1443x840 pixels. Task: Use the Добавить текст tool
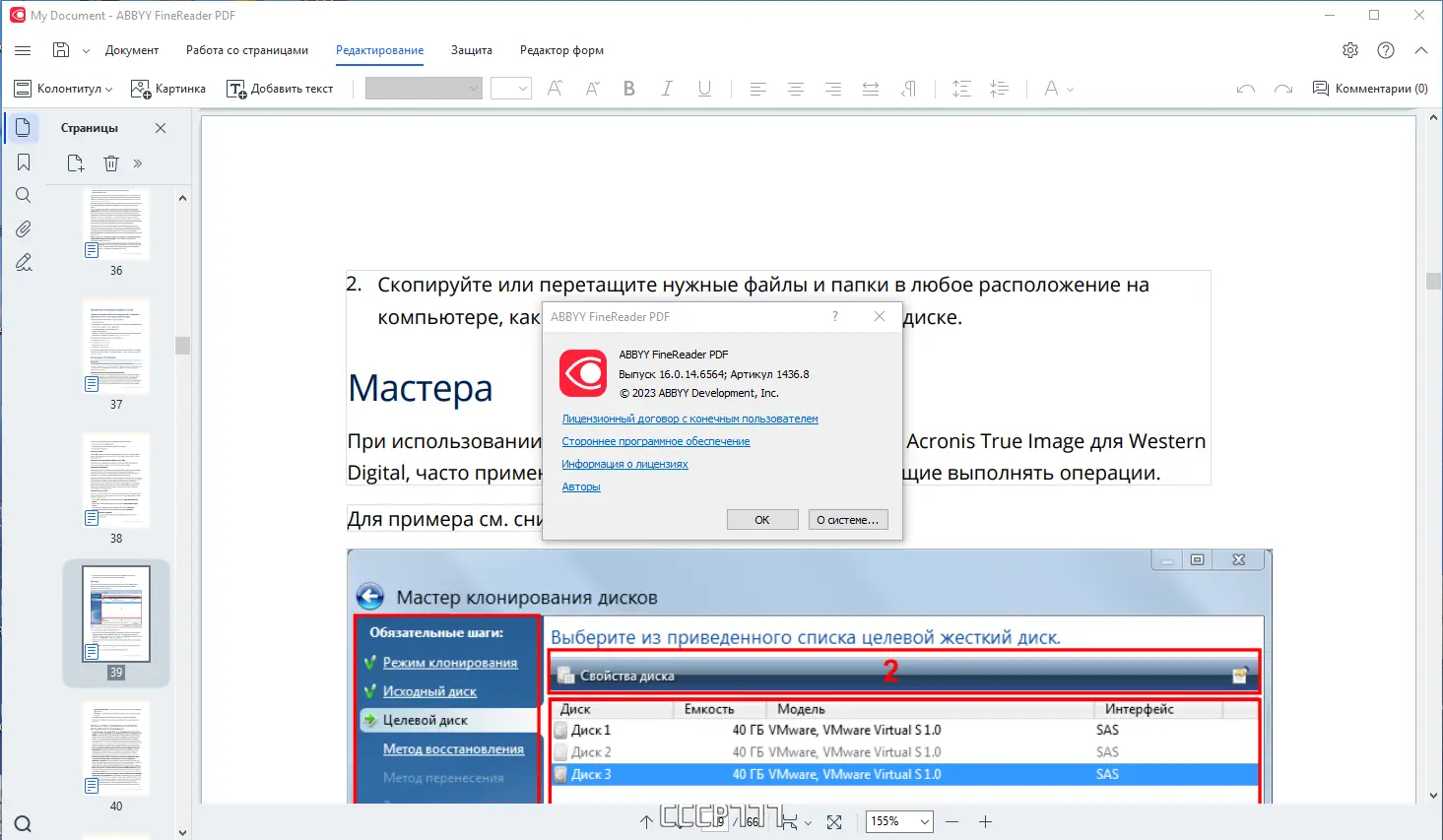coord(282,88)
